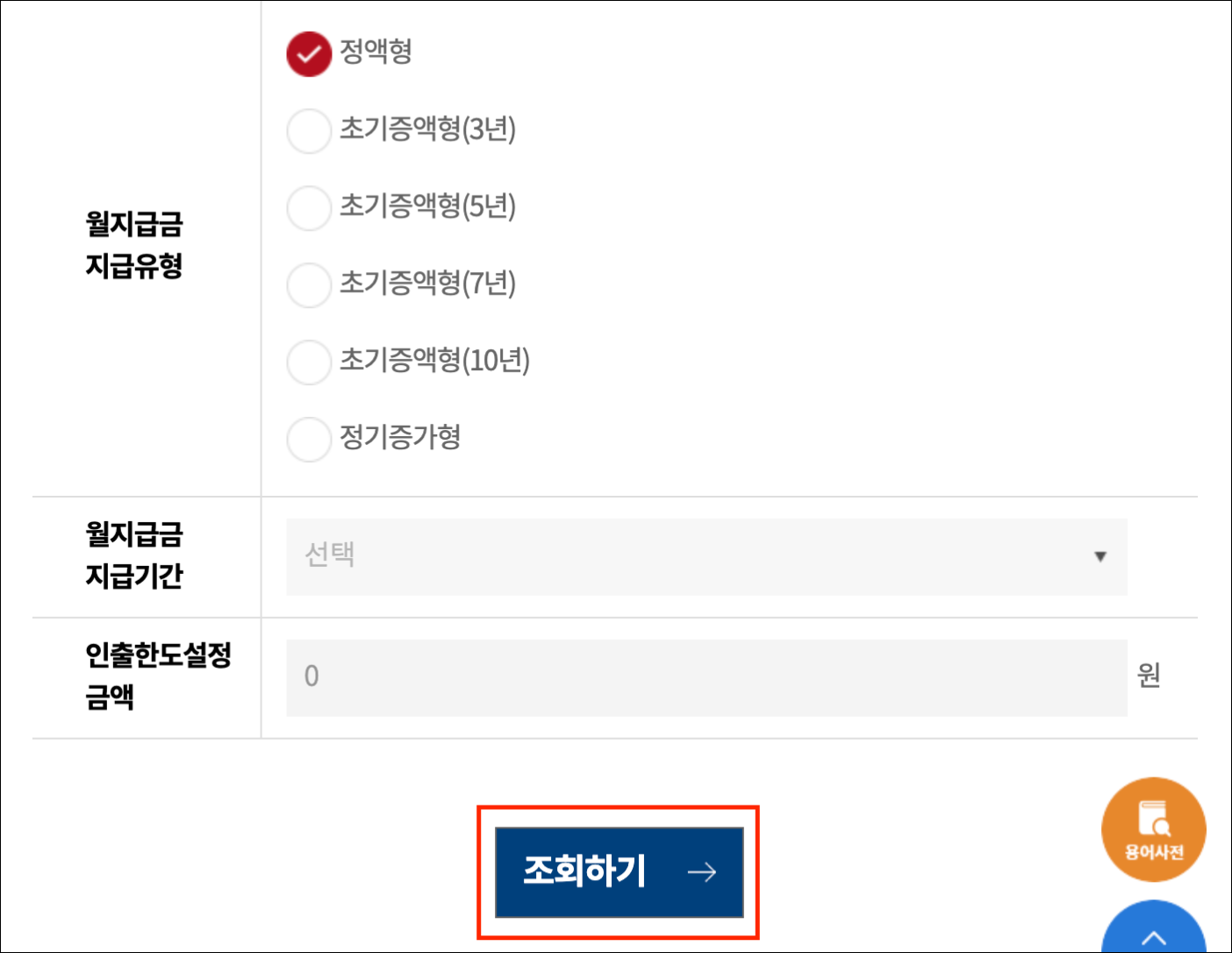Select the 초기증액형(5년) radio button
This screenshot has height=953, width=1232.
click(x=309, y=208)
